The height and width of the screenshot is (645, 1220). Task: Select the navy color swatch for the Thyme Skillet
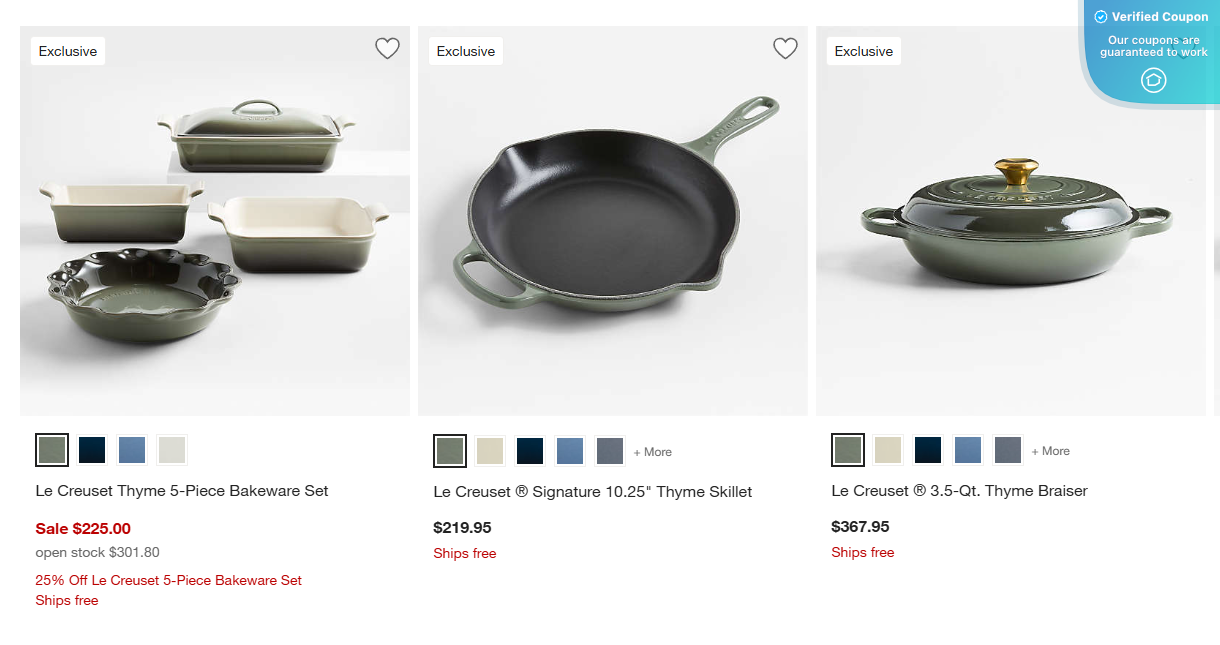(x=529, y=450)
